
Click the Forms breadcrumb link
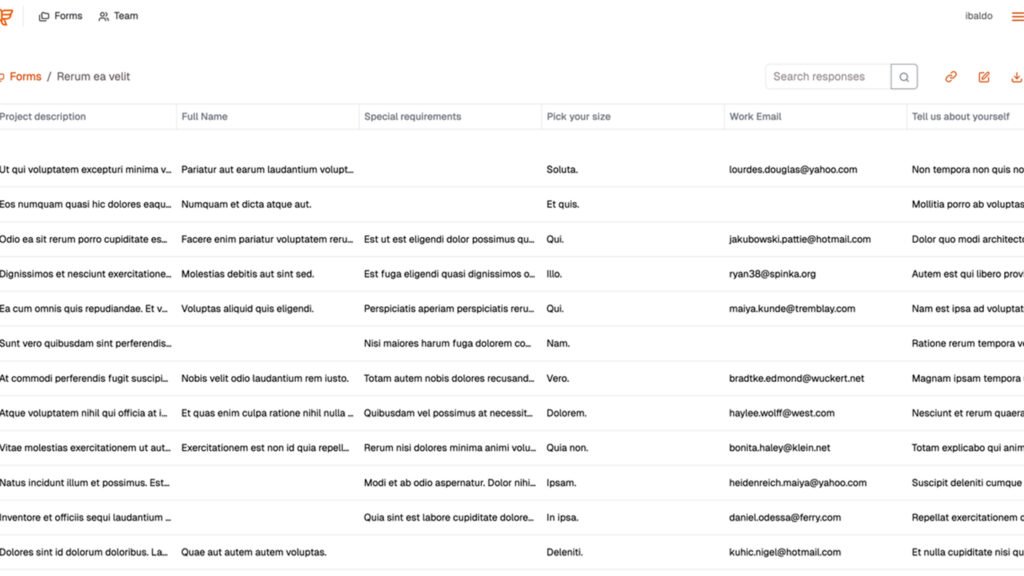25,77
